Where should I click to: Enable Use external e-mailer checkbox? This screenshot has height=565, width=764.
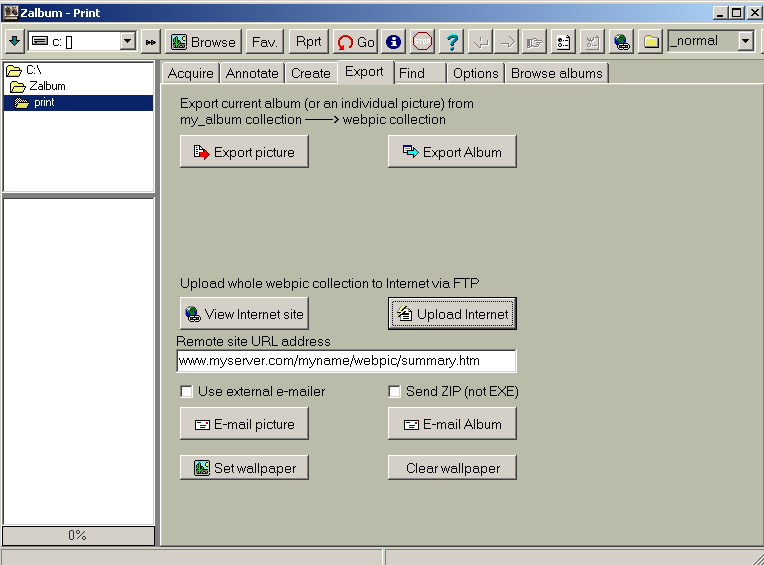[x=186, y=392]
